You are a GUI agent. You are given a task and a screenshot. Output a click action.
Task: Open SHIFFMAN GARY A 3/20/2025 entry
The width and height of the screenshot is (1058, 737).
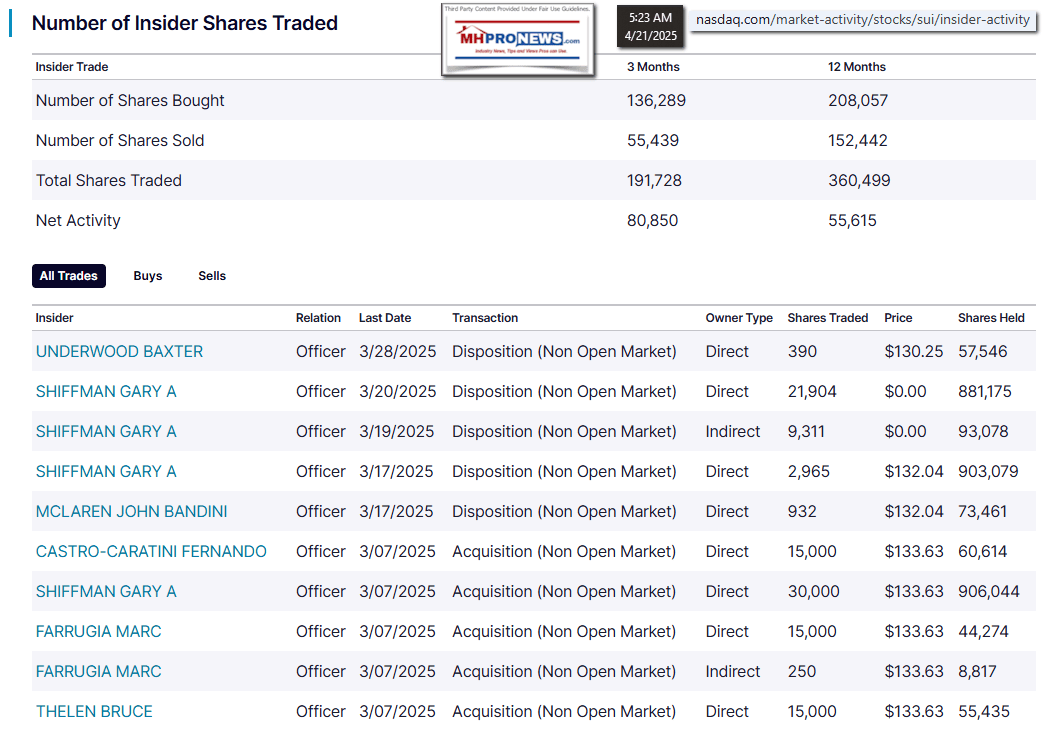(106, 392)
